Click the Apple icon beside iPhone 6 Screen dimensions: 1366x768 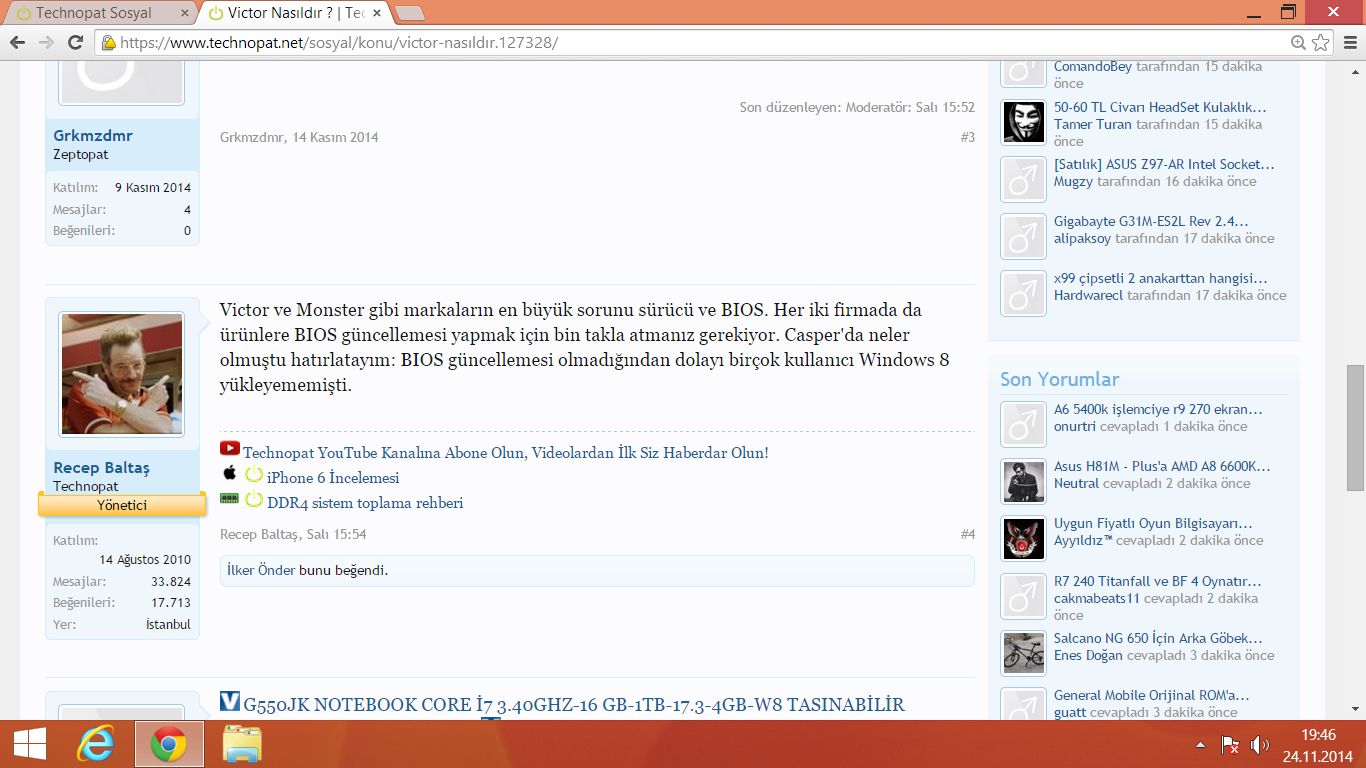[229, 473]
